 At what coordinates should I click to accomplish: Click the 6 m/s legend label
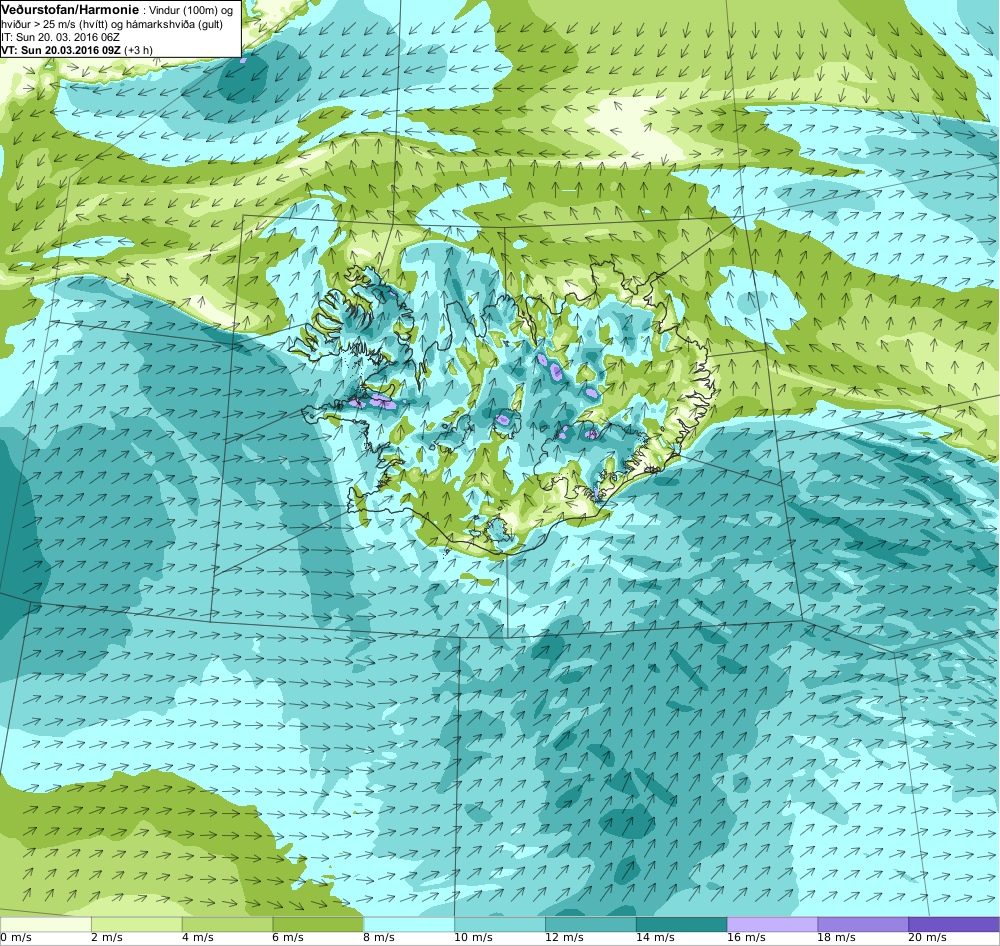tap(288, 937)
